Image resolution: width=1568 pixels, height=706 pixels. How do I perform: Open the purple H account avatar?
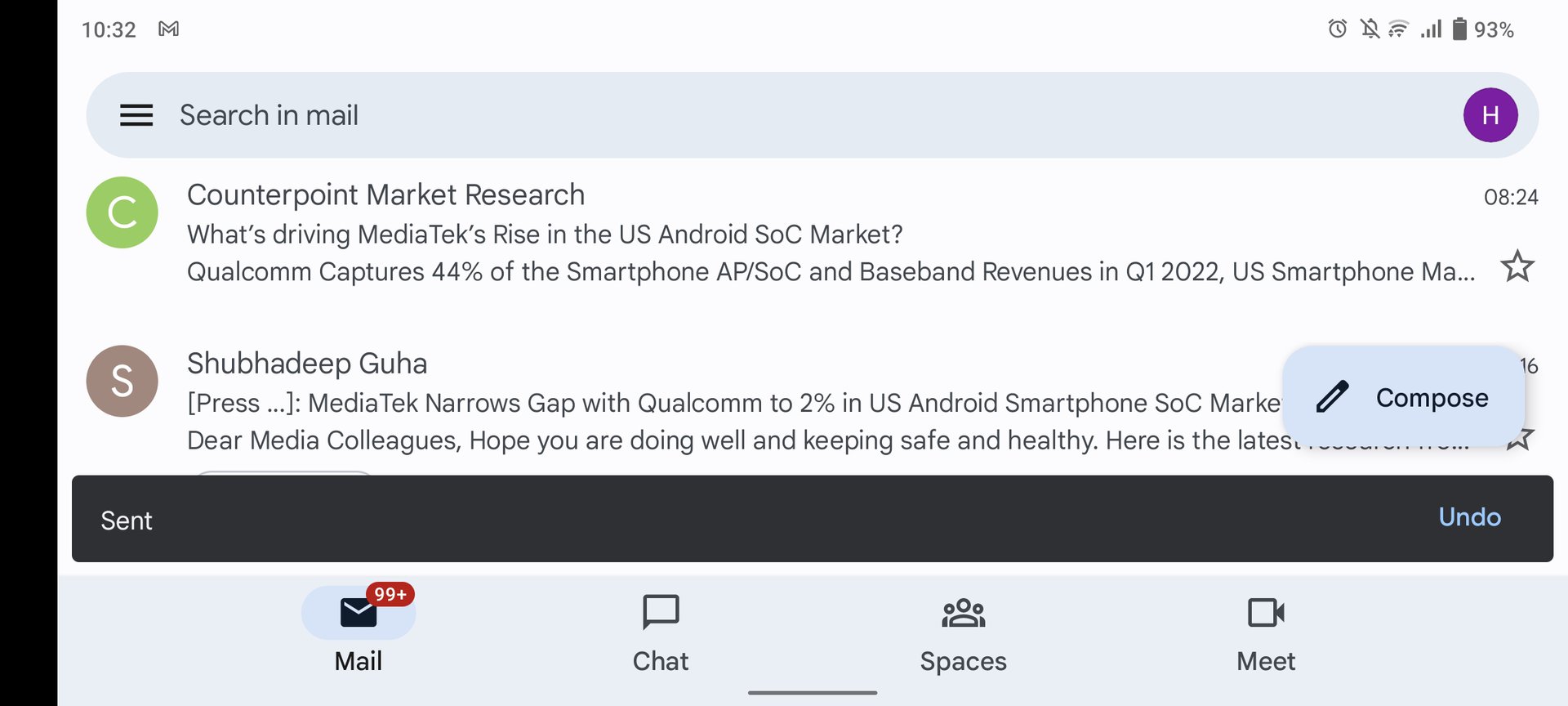click(x=1490, y=115)
